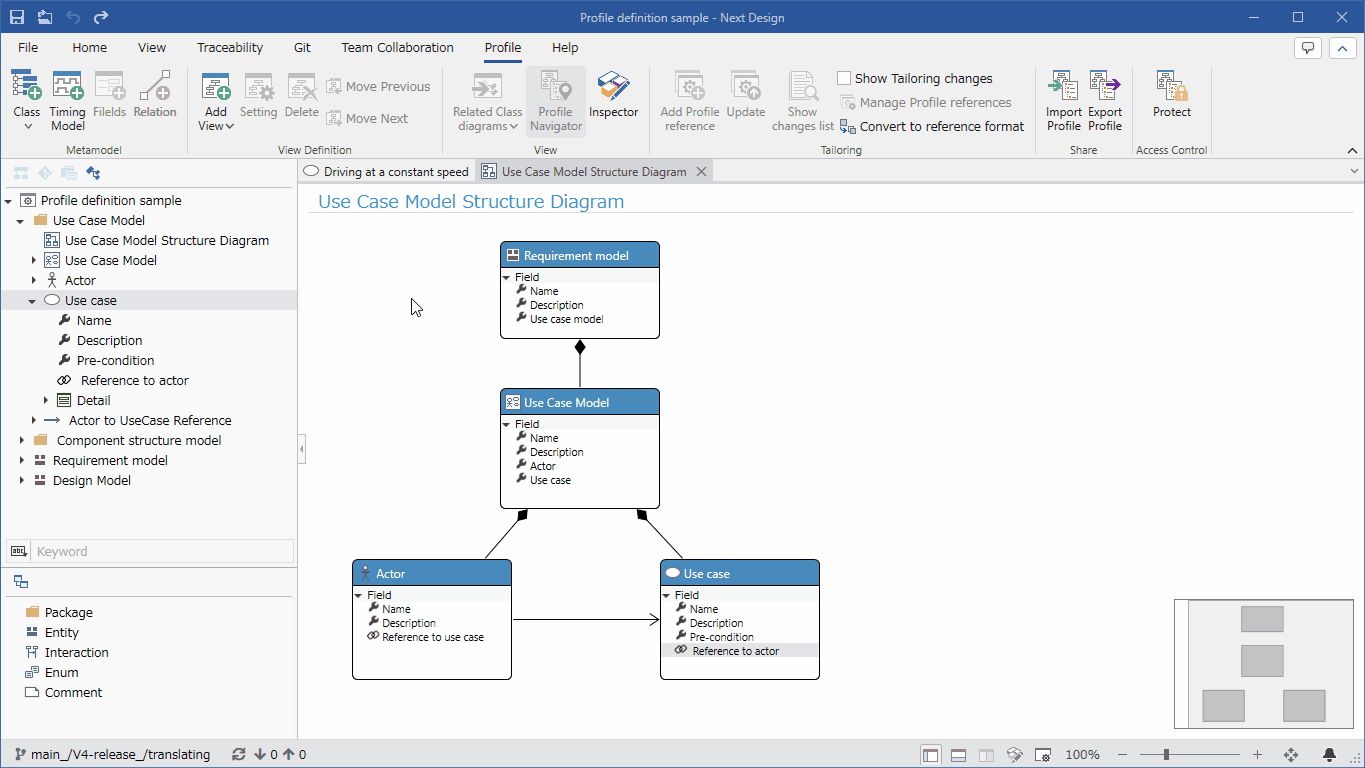Screen dimensions: 1365x768
Task: Click the highlighter pen icon in status bar
Action: [1014, 755]
